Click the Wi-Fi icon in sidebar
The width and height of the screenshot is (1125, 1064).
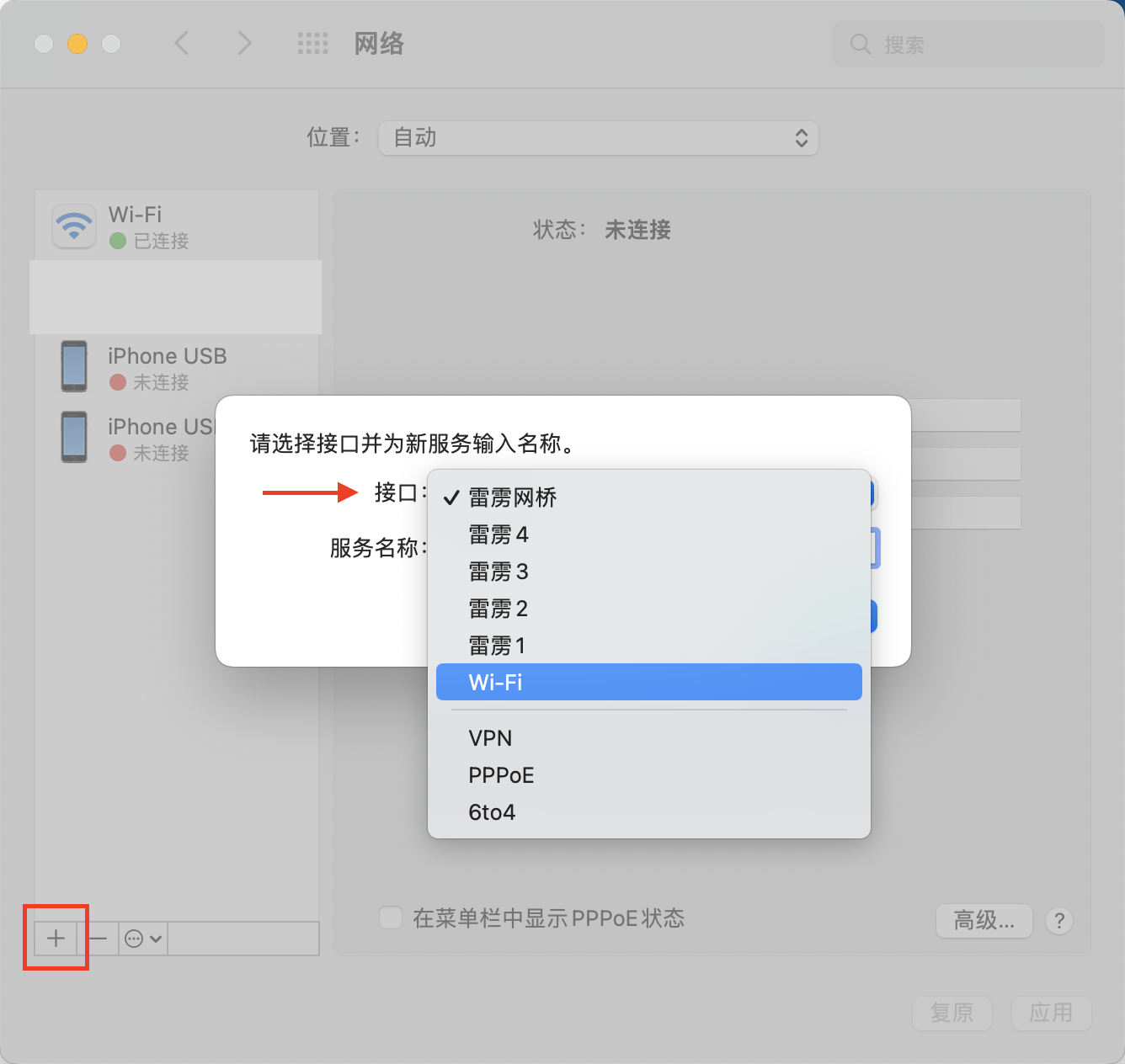tap(74, 226)
